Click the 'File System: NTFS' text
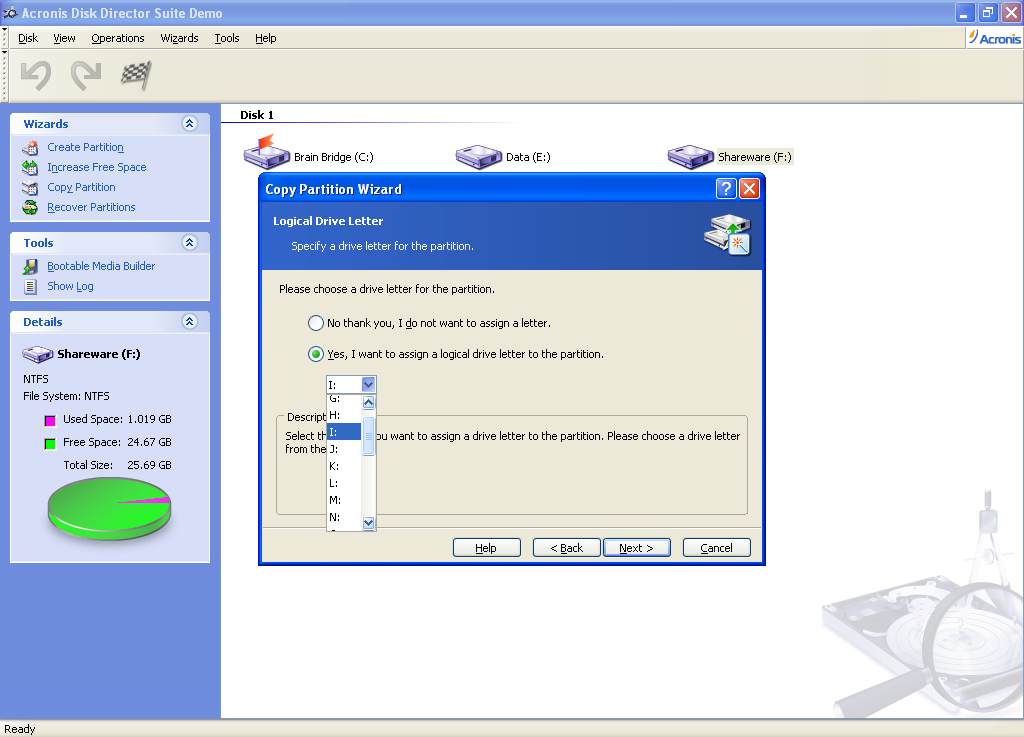The height and width of the screenshot is (737, 1024). [x=67, y=396]
